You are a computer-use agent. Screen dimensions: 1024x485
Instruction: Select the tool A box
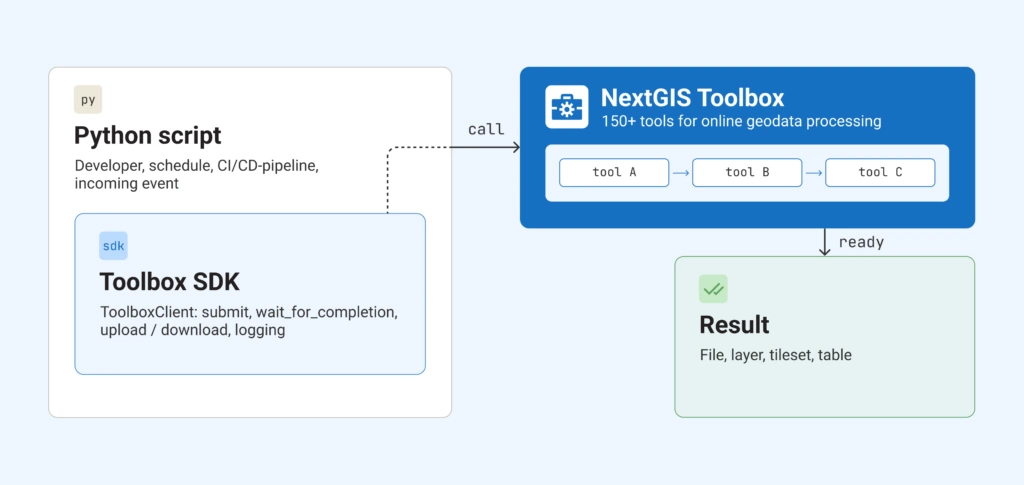coord(614,173)
